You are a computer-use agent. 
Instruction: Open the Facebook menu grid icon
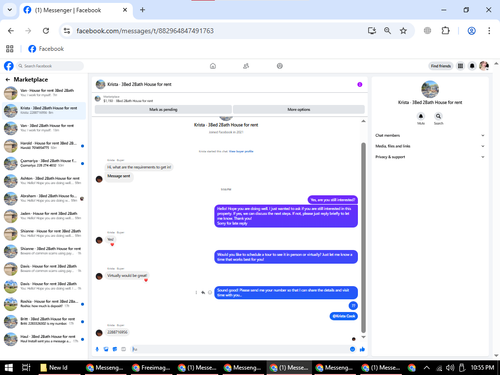tap(460, 66)
